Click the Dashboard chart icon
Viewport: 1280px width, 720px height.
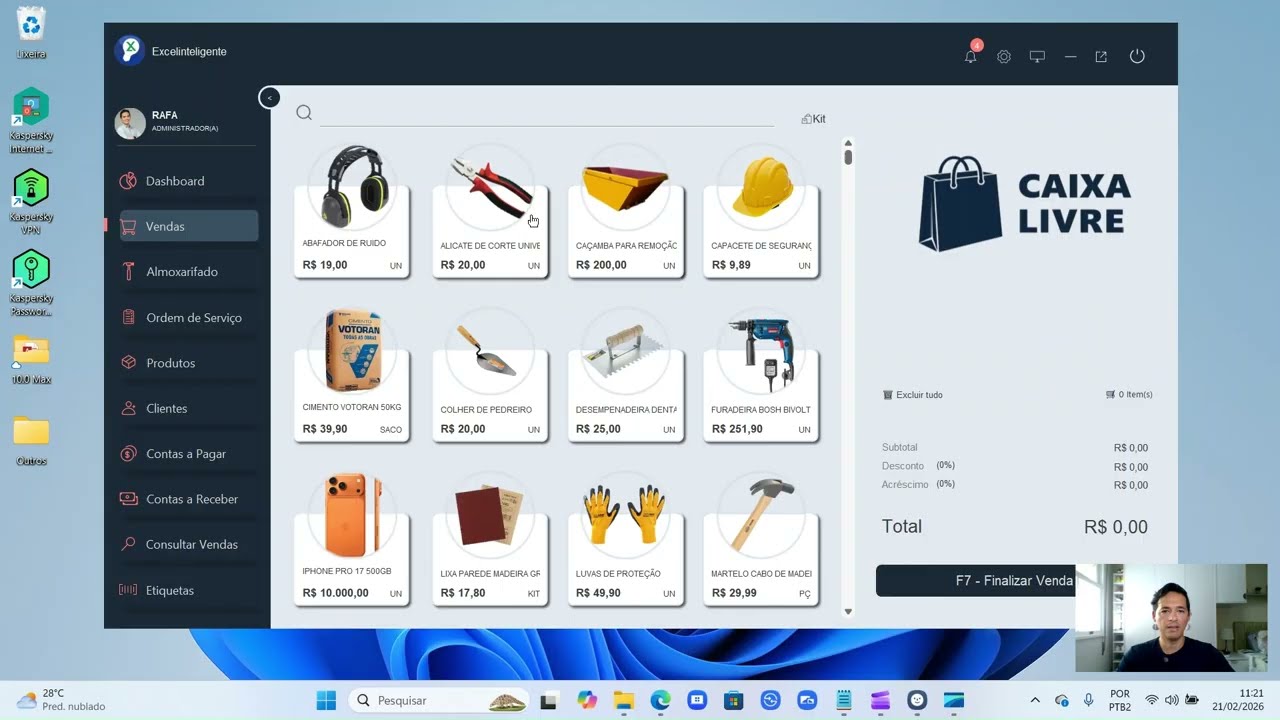tap(128, 181)
